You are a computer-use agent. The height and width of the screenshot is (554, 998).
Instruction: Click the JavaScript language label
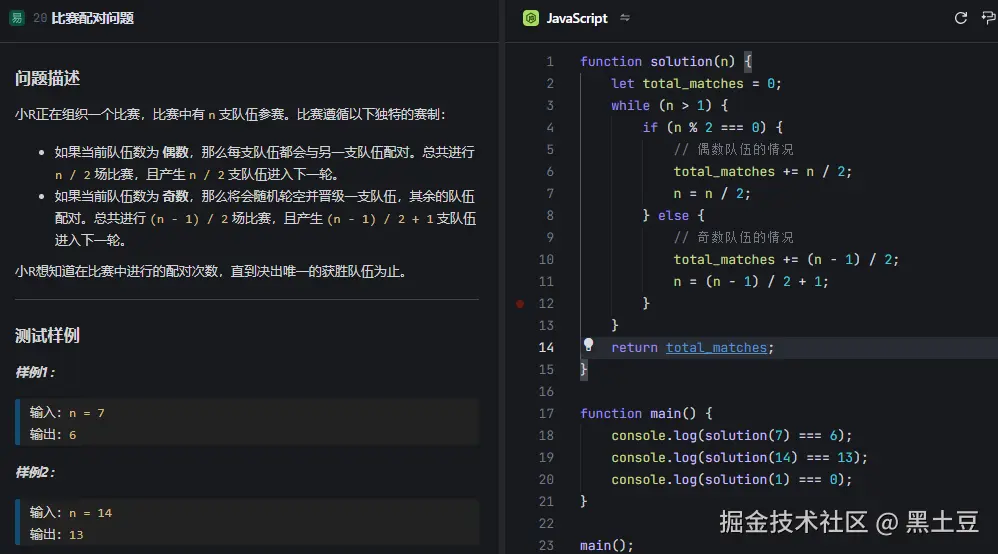coord(577,18)
